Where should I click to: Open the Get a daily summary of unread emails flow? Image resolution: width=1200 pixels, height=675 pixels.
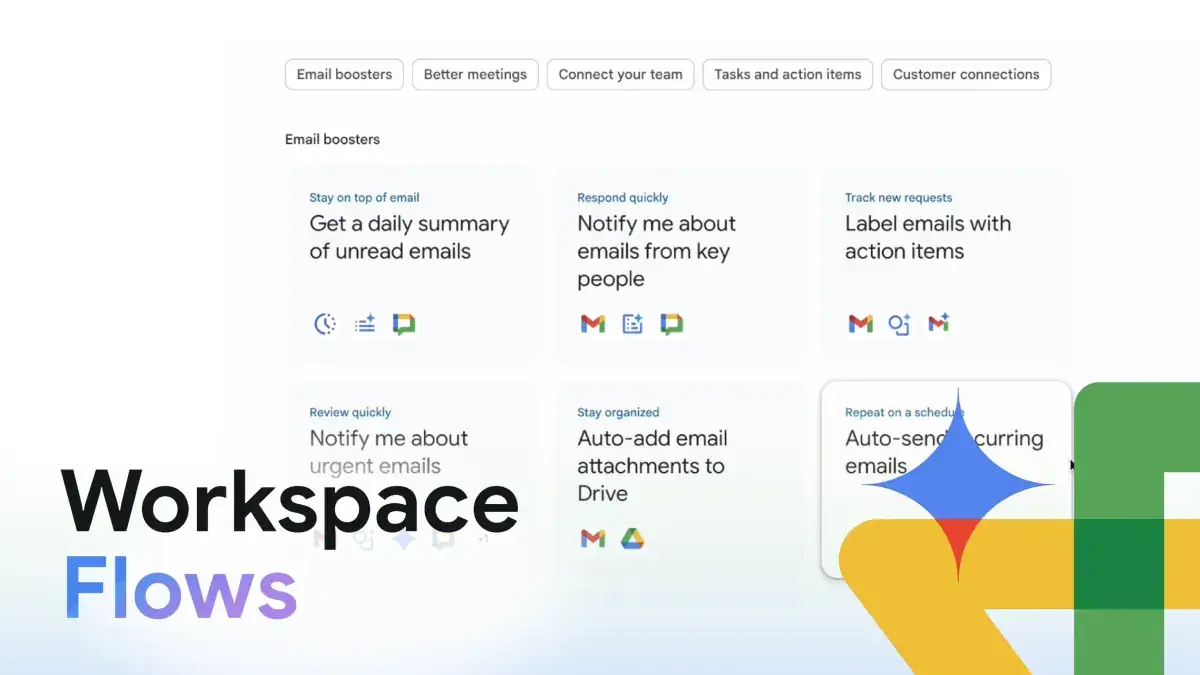pyautogui.click(x=410, y=237)
